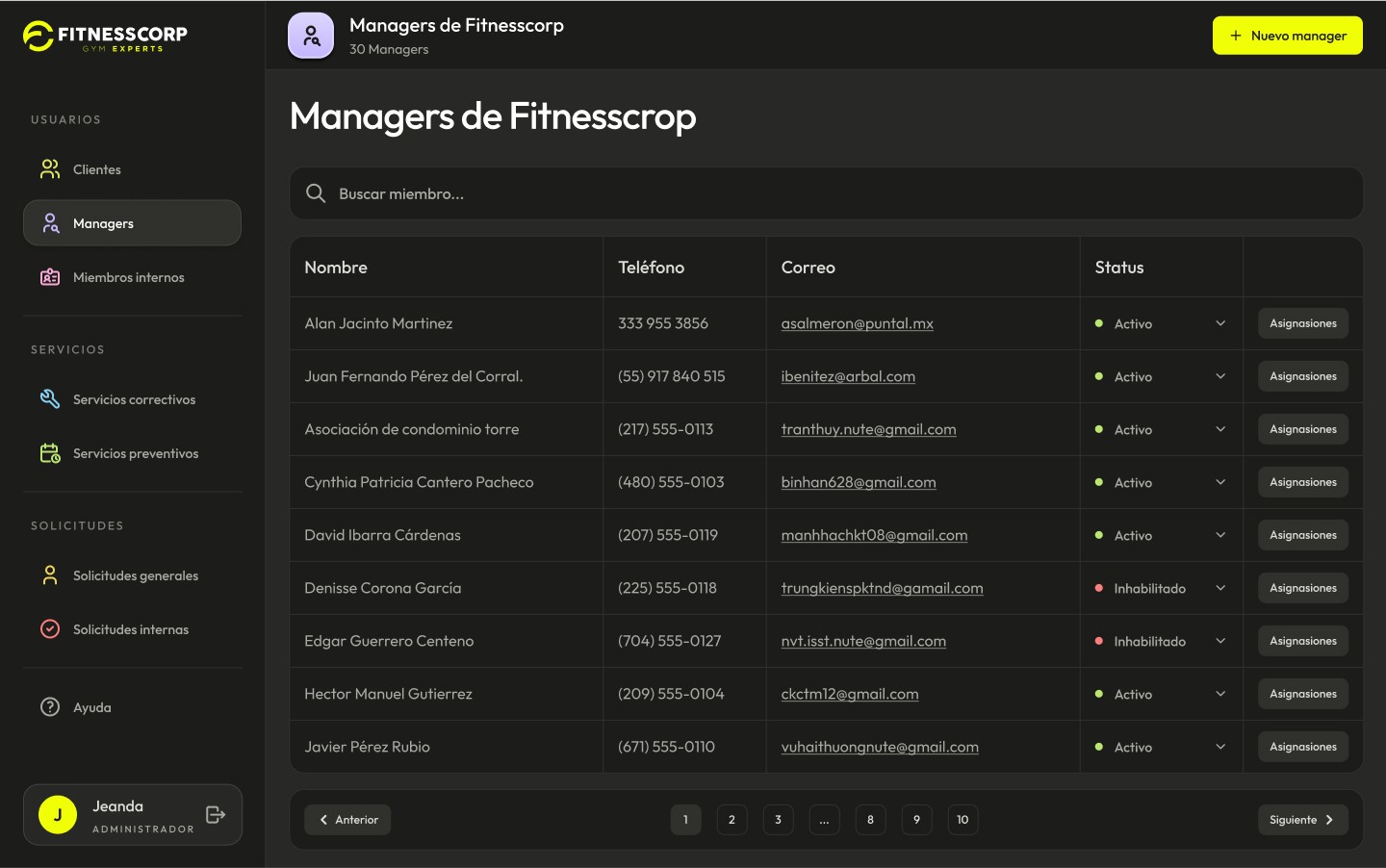Click the Miembros internos ID badge icon
The height and width of the screenshot is (868, 1386).
pos(50,277)
